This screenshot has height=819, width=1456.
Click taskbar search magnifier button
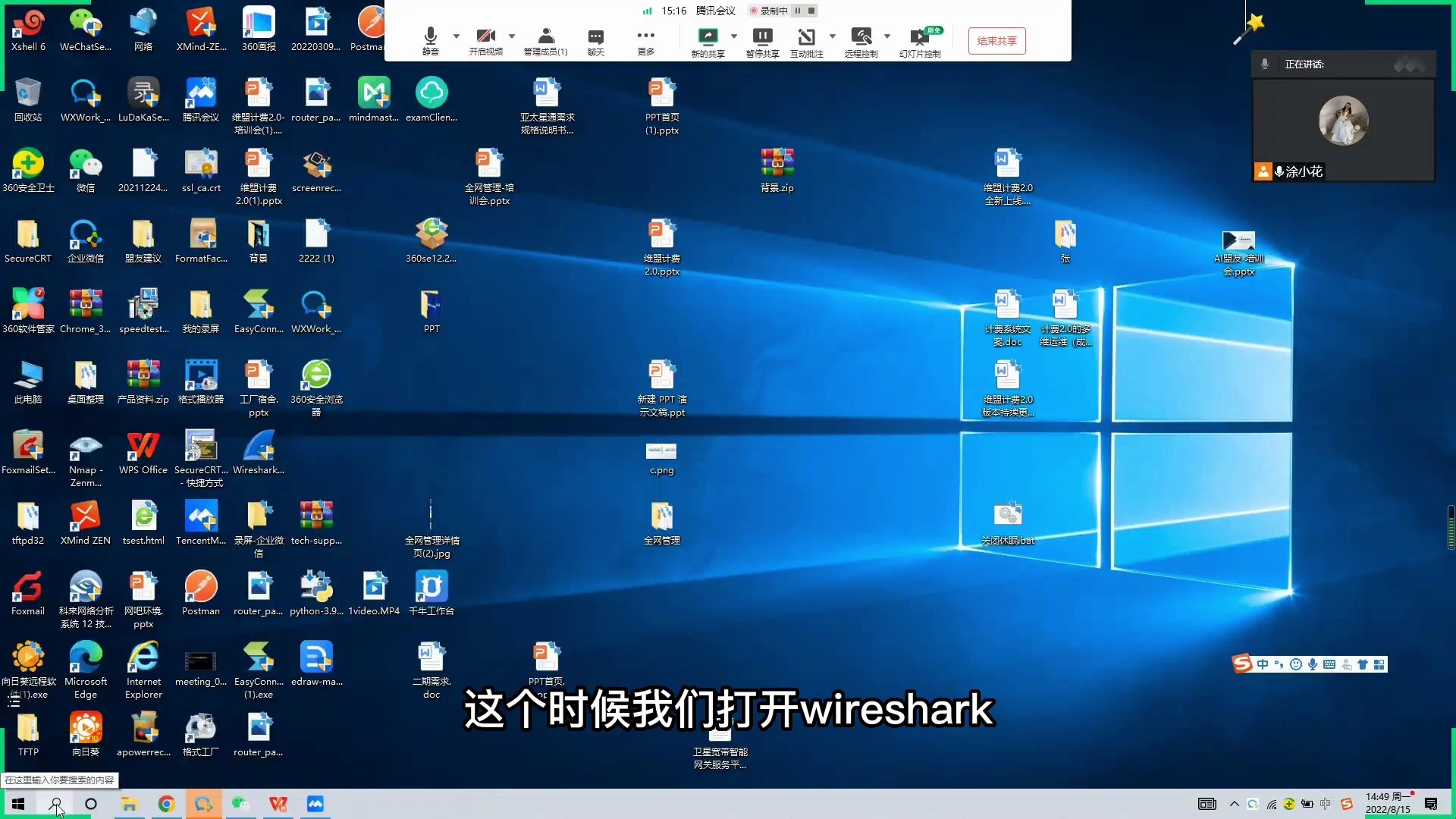pos(55,804)
